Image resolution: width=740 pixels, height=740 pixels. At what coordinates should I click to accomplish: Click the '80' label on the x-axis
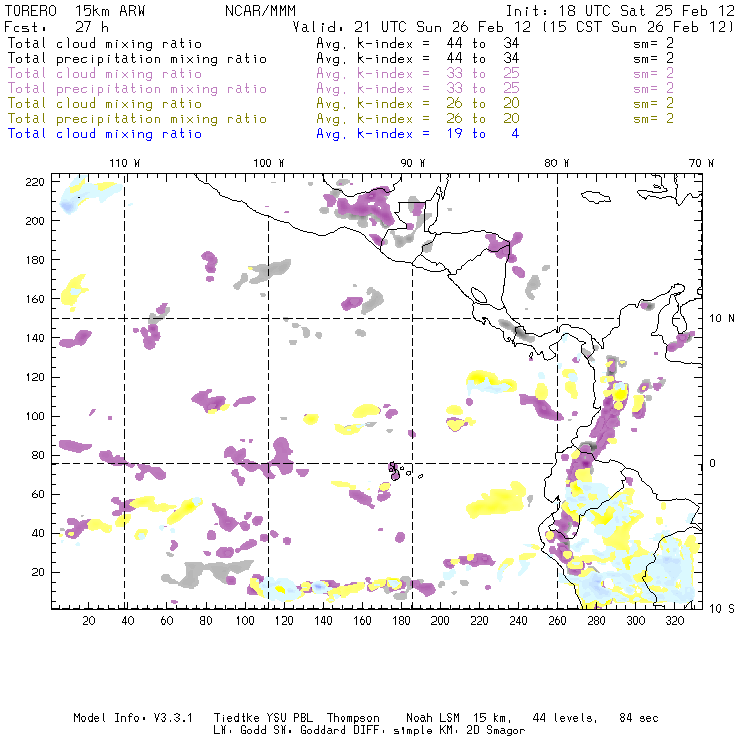[x=206, y=621]
